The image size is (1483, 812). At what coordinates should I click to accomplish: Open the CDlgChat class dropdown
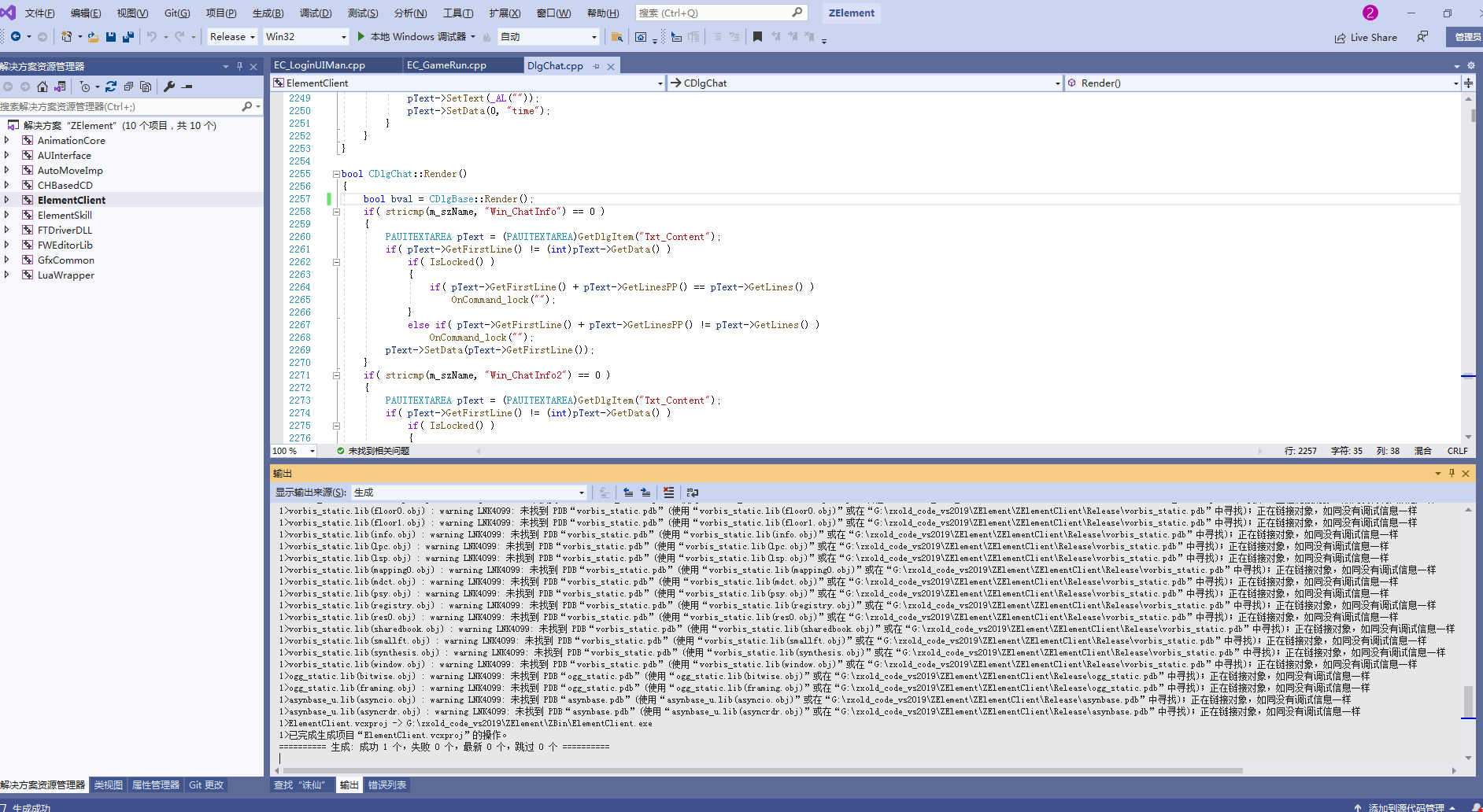pyautogui.click(x=866, y=83)
